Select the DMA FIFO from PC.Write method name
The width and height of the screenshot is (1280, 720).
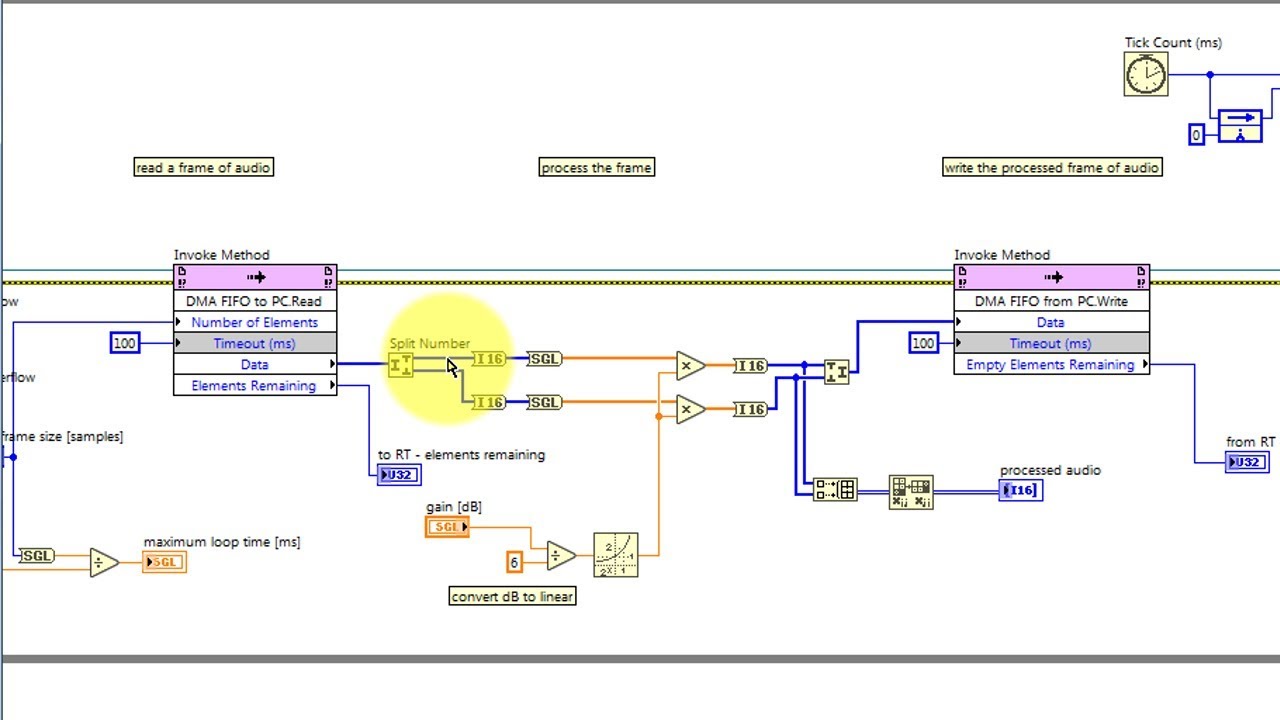pos(1051,301)
